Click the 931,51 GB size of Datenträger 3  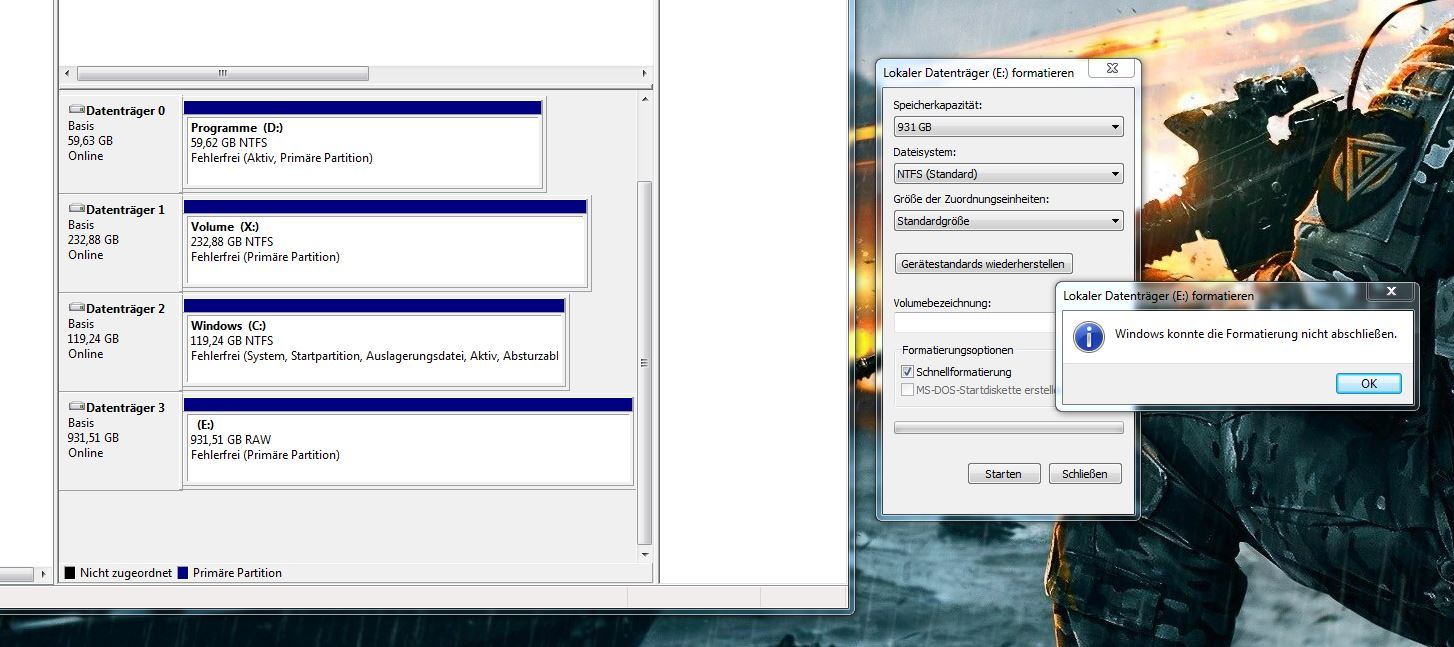tap(93, 438)
